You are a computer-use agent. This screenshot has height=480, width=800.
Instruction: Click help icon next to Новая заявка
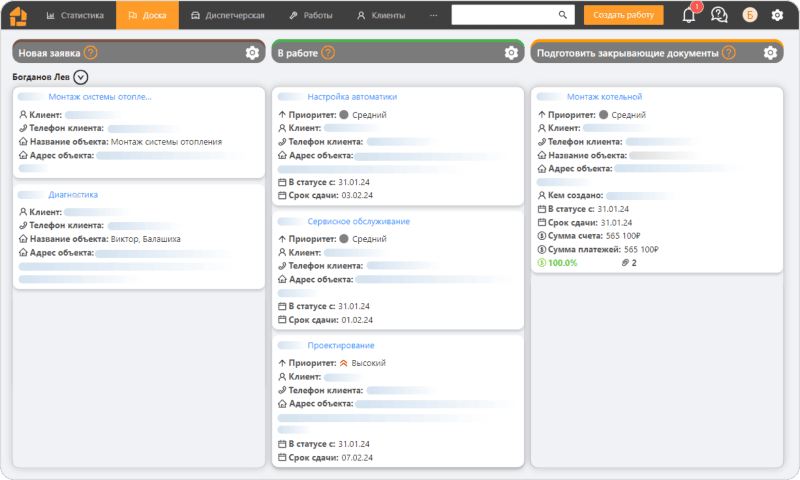91,53
